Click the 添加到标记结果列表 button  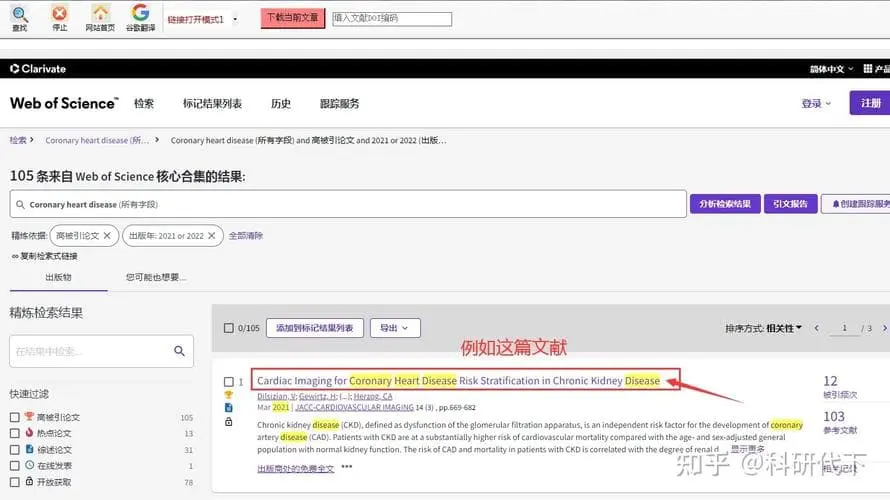314,328
